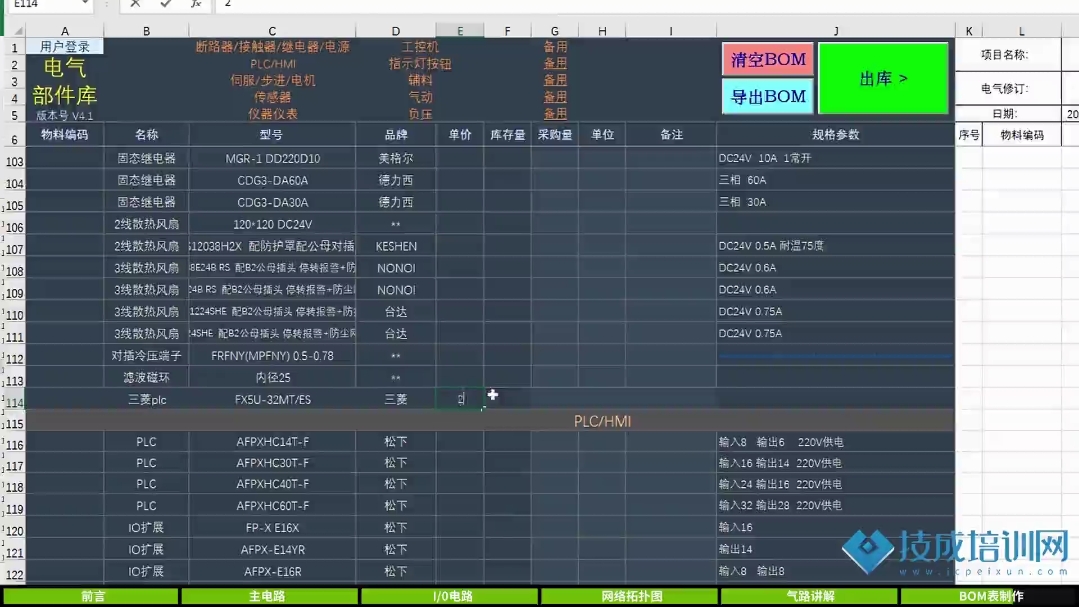Open the Name Box dropdown arrow

point(85,4)
